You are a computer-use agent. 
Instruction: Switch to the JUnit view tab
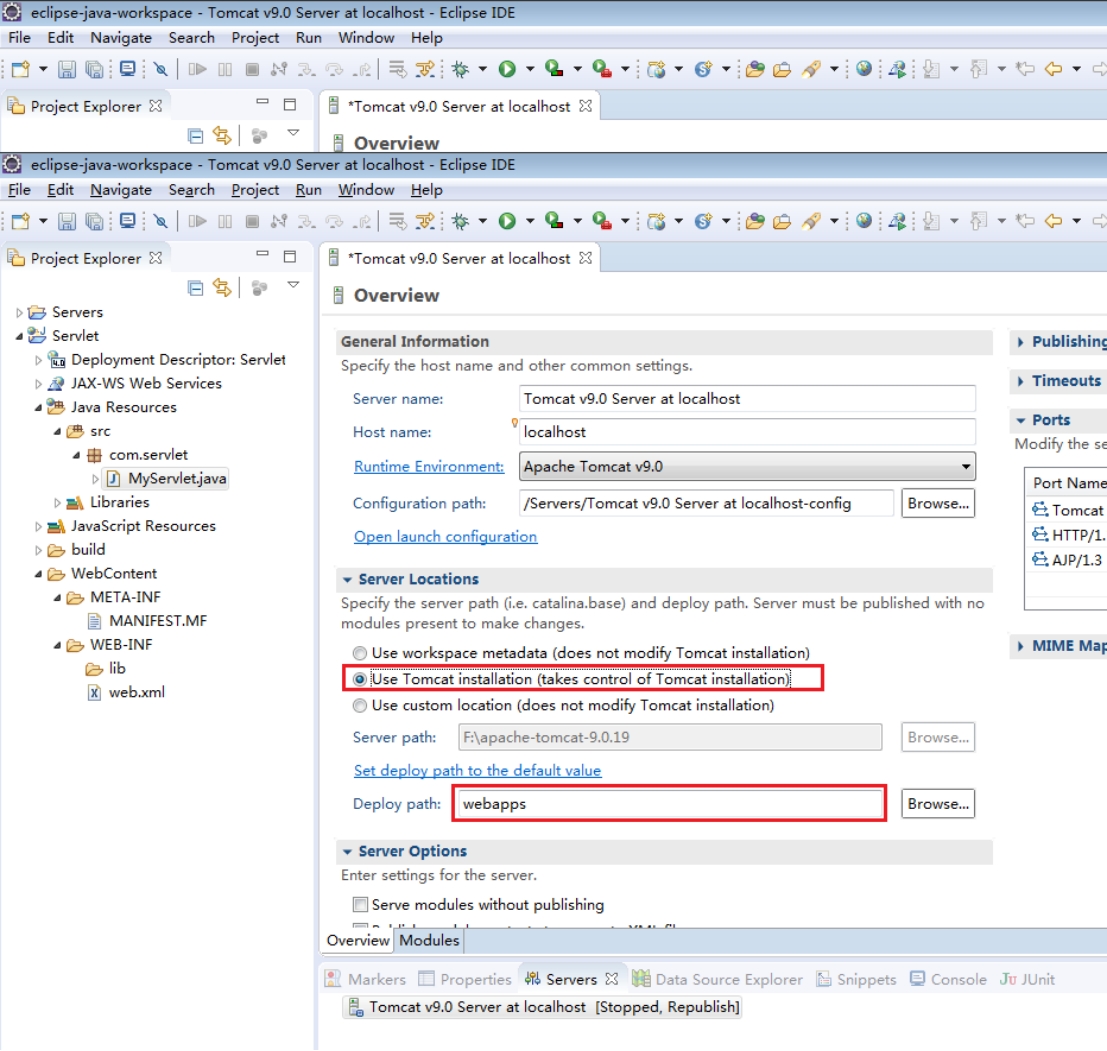coord(1027,979)
